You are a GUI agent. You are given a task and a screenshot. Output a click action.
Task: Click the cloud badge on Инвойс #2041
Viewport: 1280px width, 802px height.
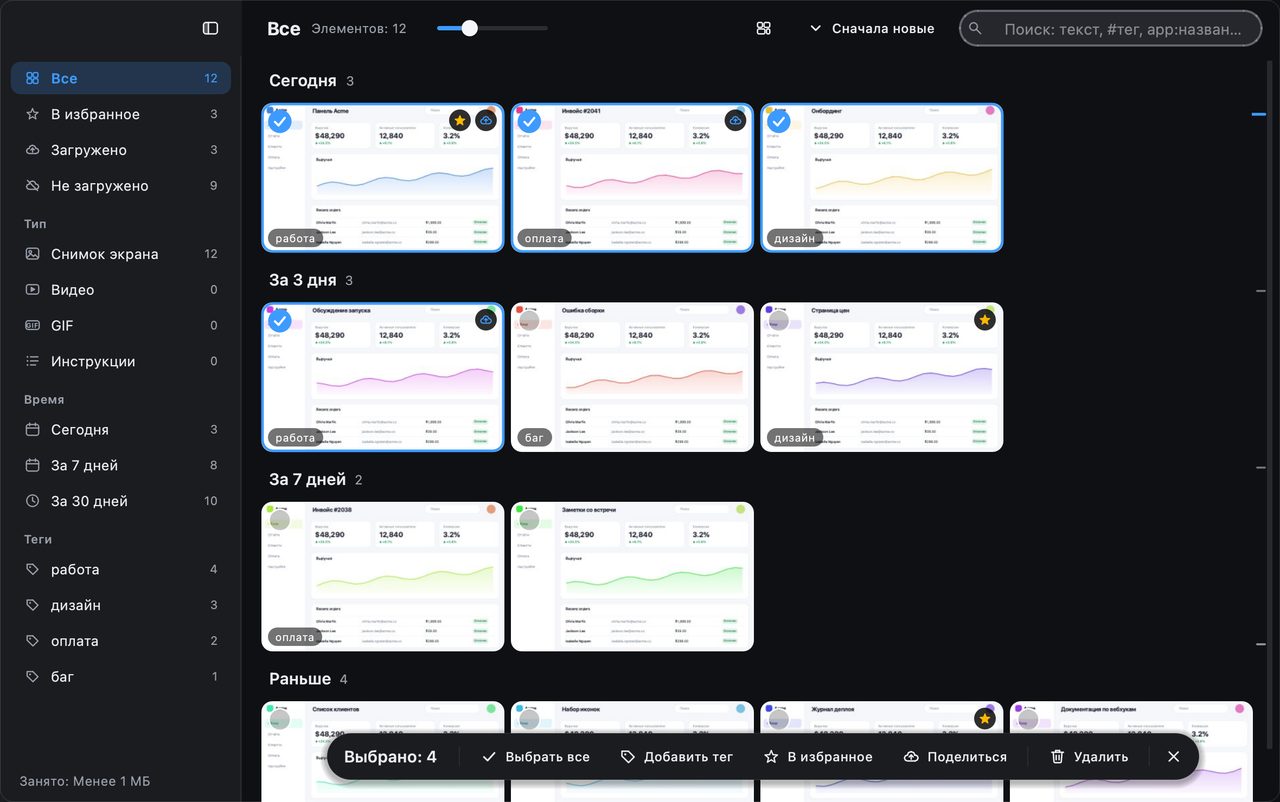point(735,121)
